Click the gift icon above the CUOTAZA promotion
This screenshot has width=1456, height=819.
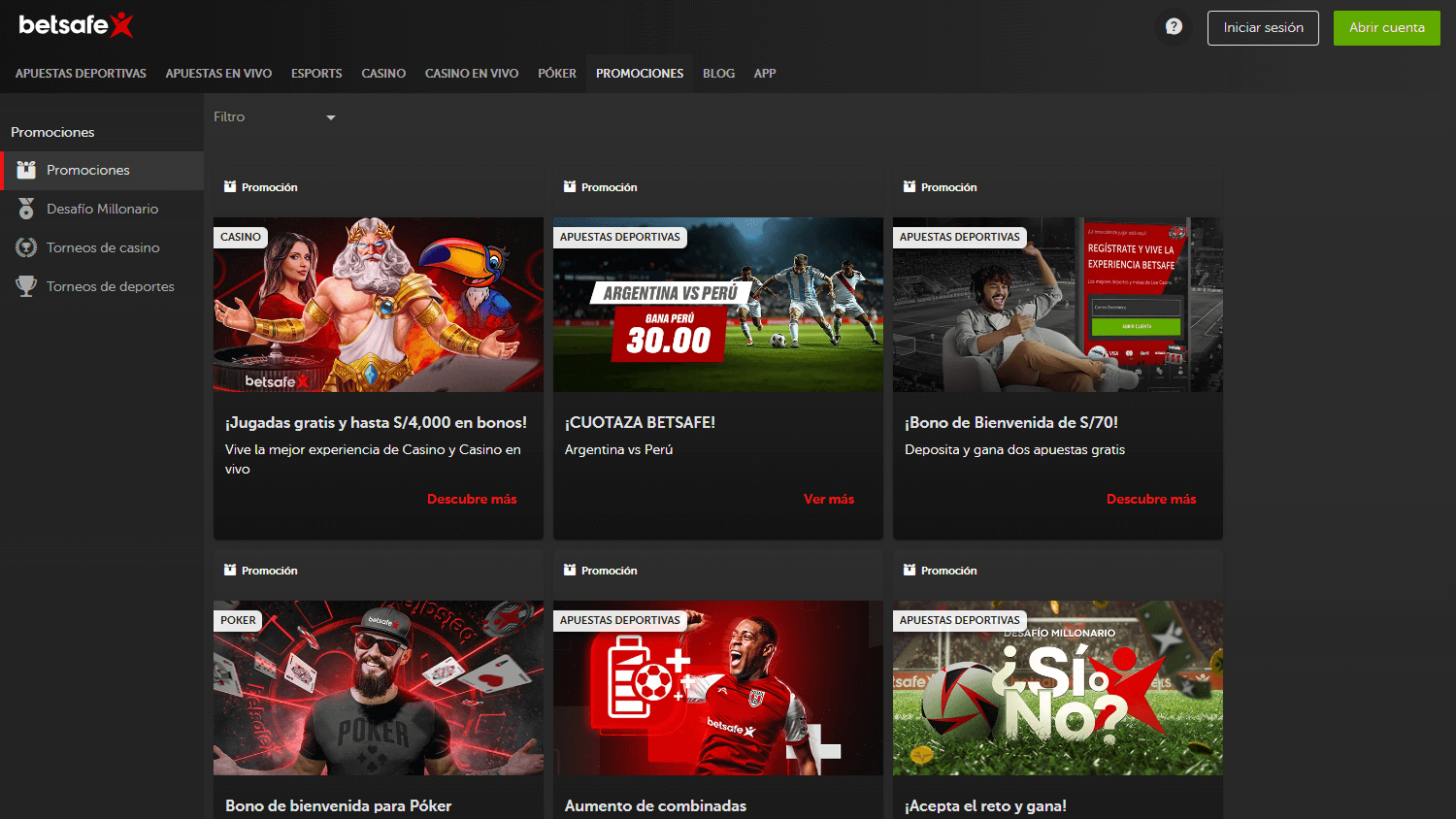click(x=568, y=186)
